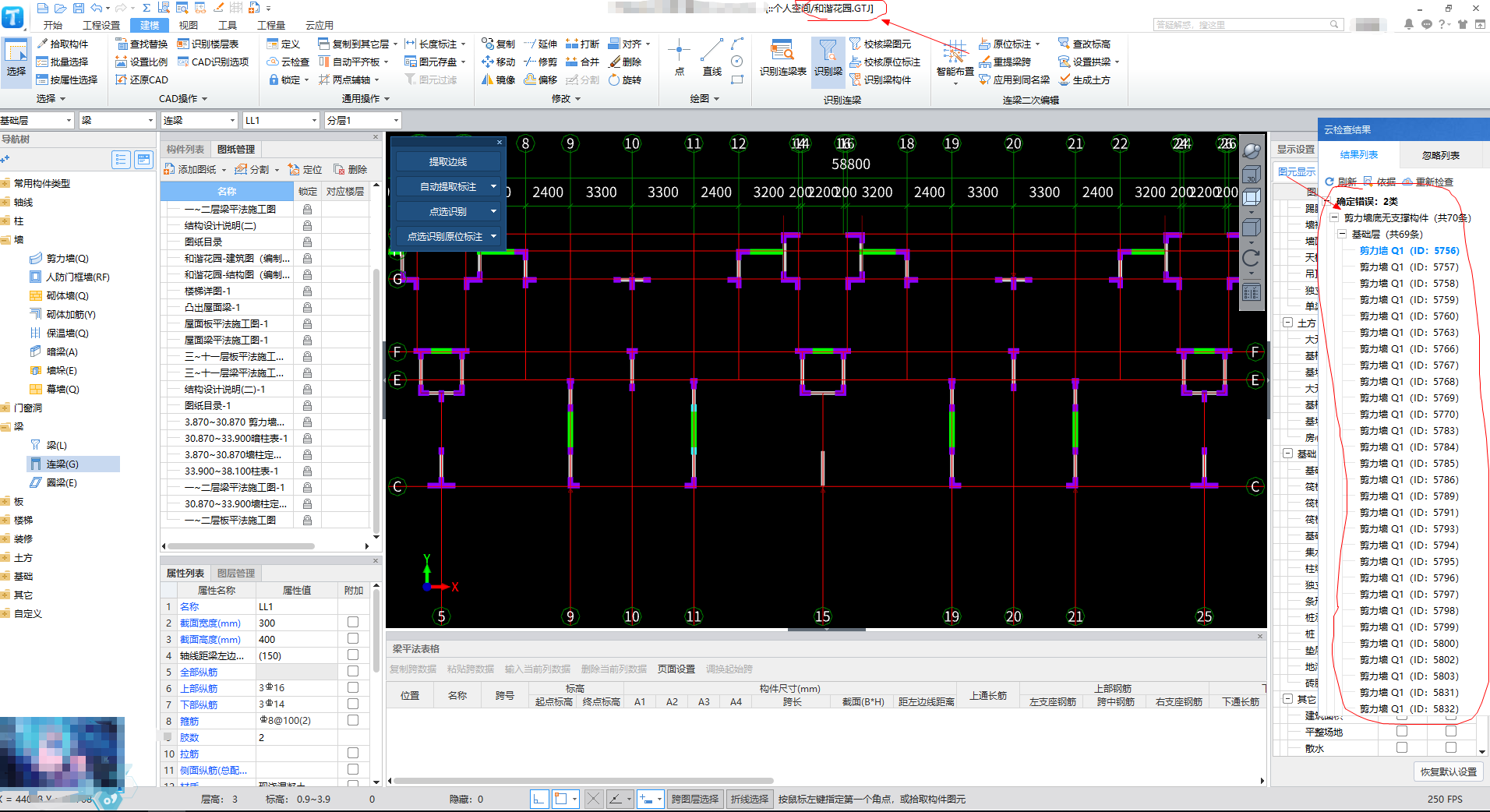Click the 批量选择 batch select tool
This screenshot has height=812, width=1490.
coord(62,62)
